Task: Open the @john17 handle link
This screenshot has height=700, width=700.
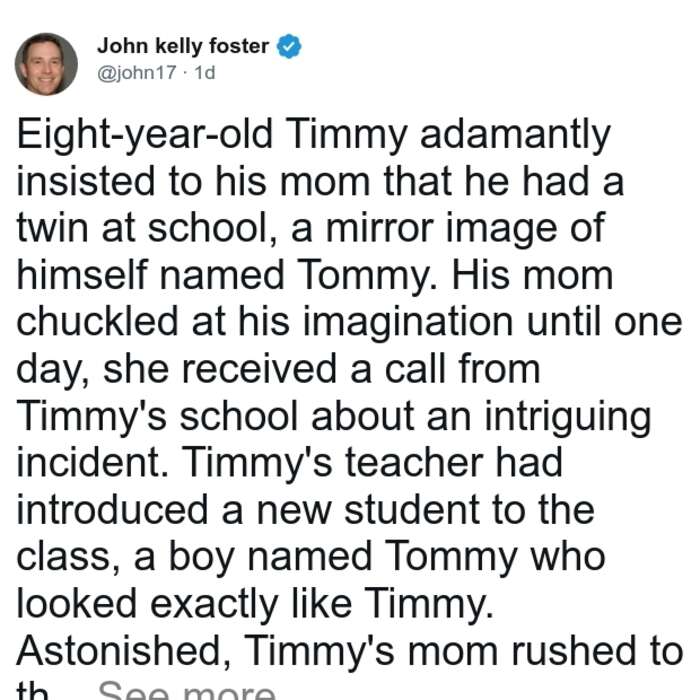Action: pos(137,72)
